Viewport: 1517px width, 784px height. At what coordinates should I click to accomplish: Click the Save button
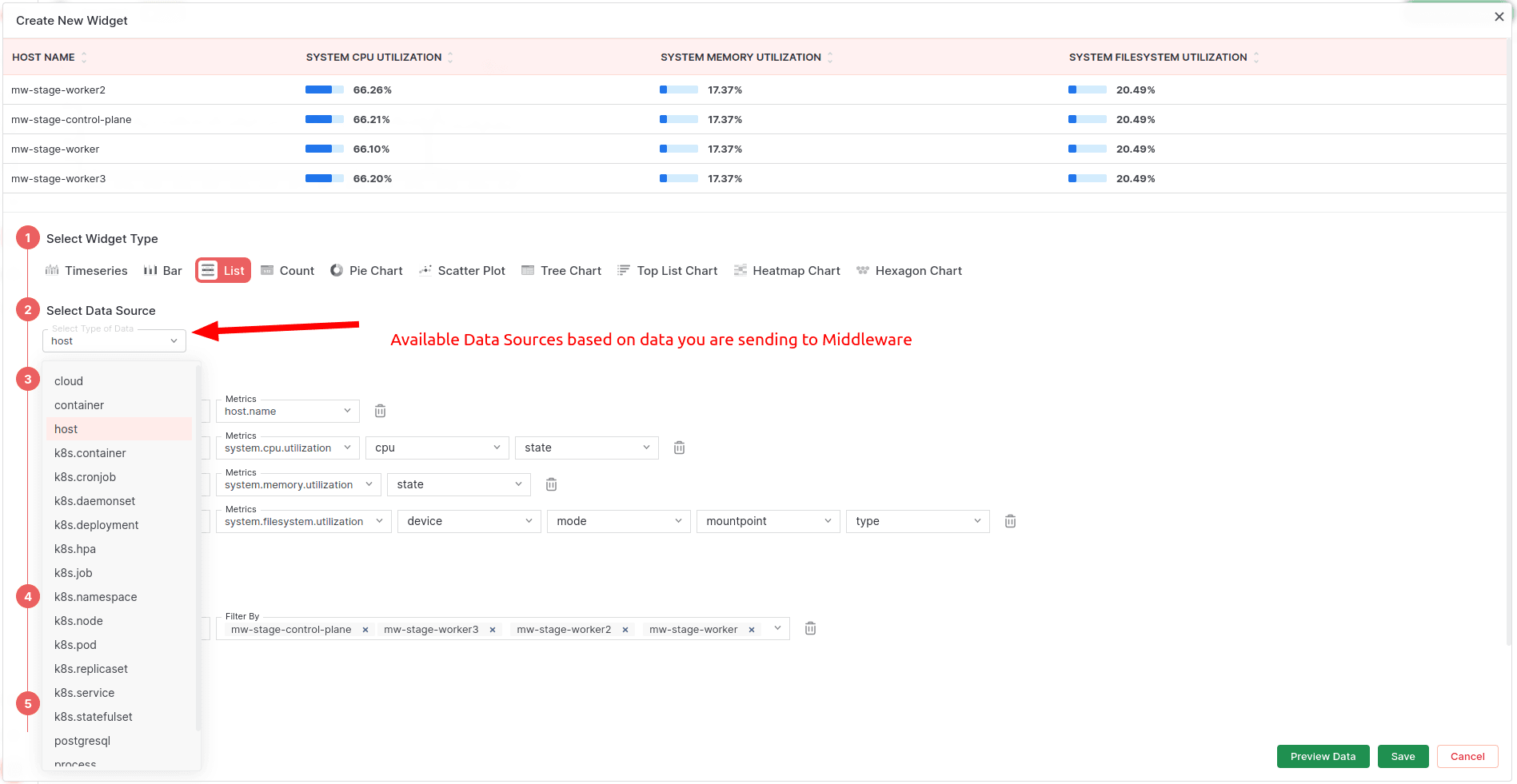pyautogui.click(x=1403, y=756)
